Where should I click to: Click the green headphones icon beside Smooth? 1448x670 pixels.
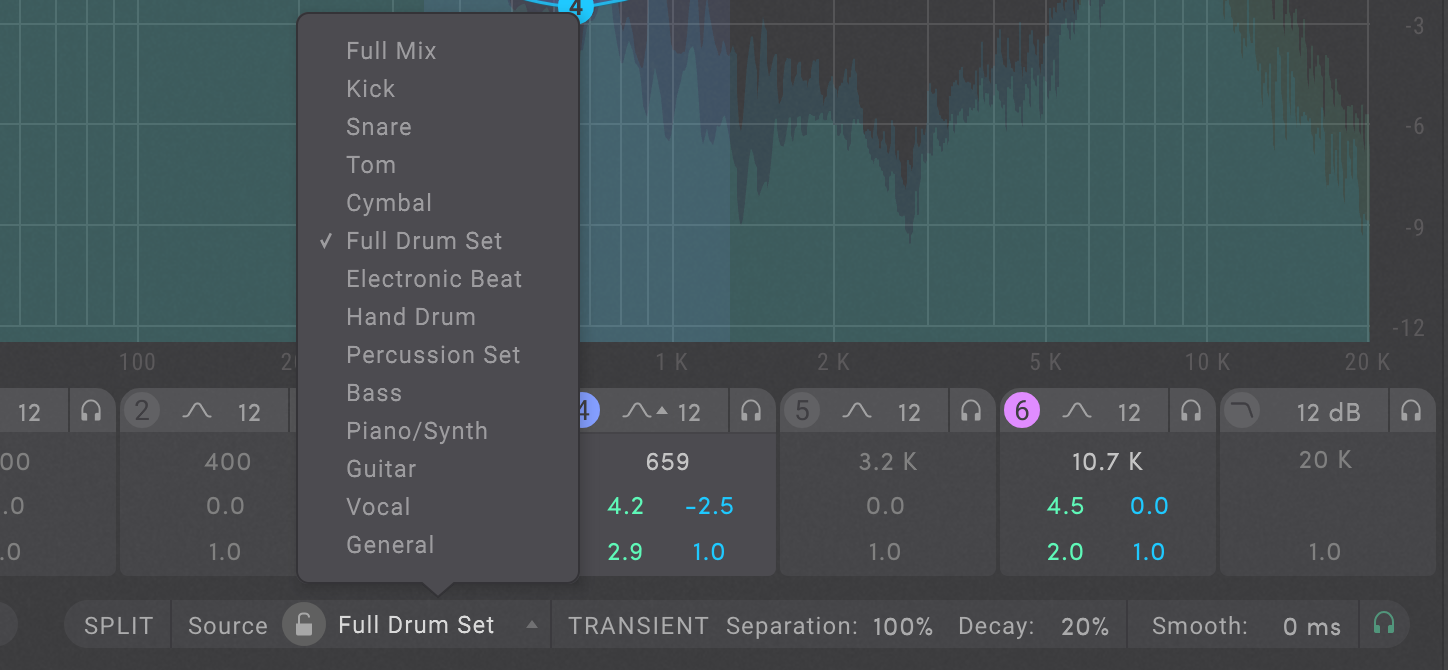pos(1384,625)
